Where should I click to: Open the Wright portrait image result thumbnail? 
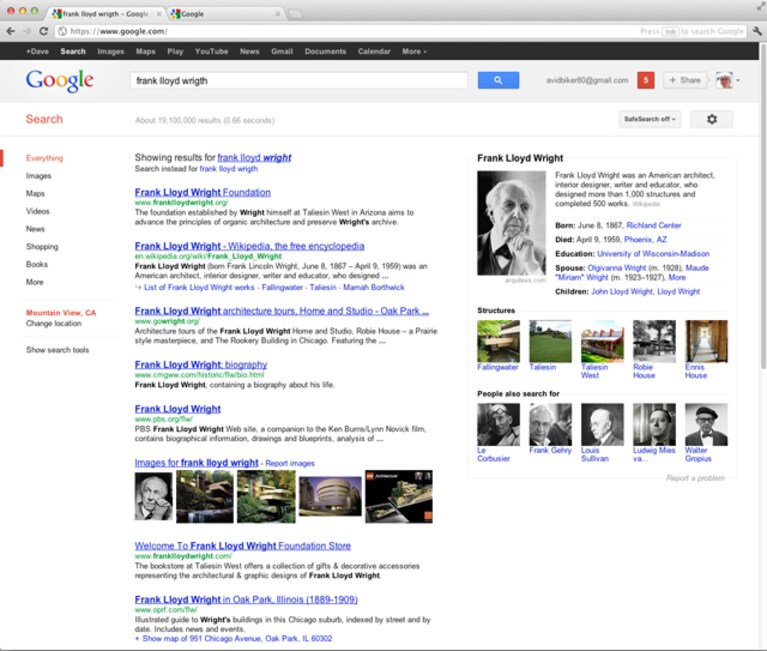154,497
